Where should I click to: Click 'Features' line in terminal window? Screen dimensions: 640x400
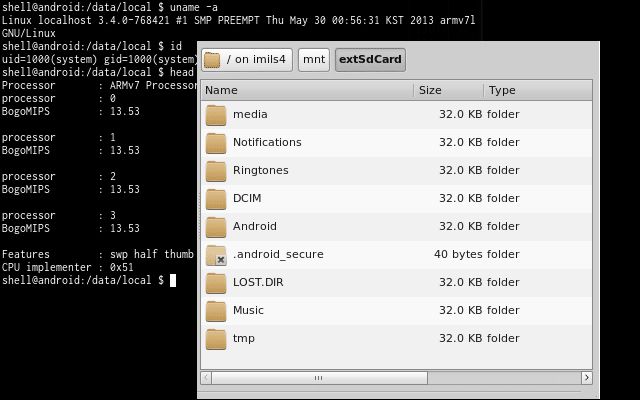point(98,254)
